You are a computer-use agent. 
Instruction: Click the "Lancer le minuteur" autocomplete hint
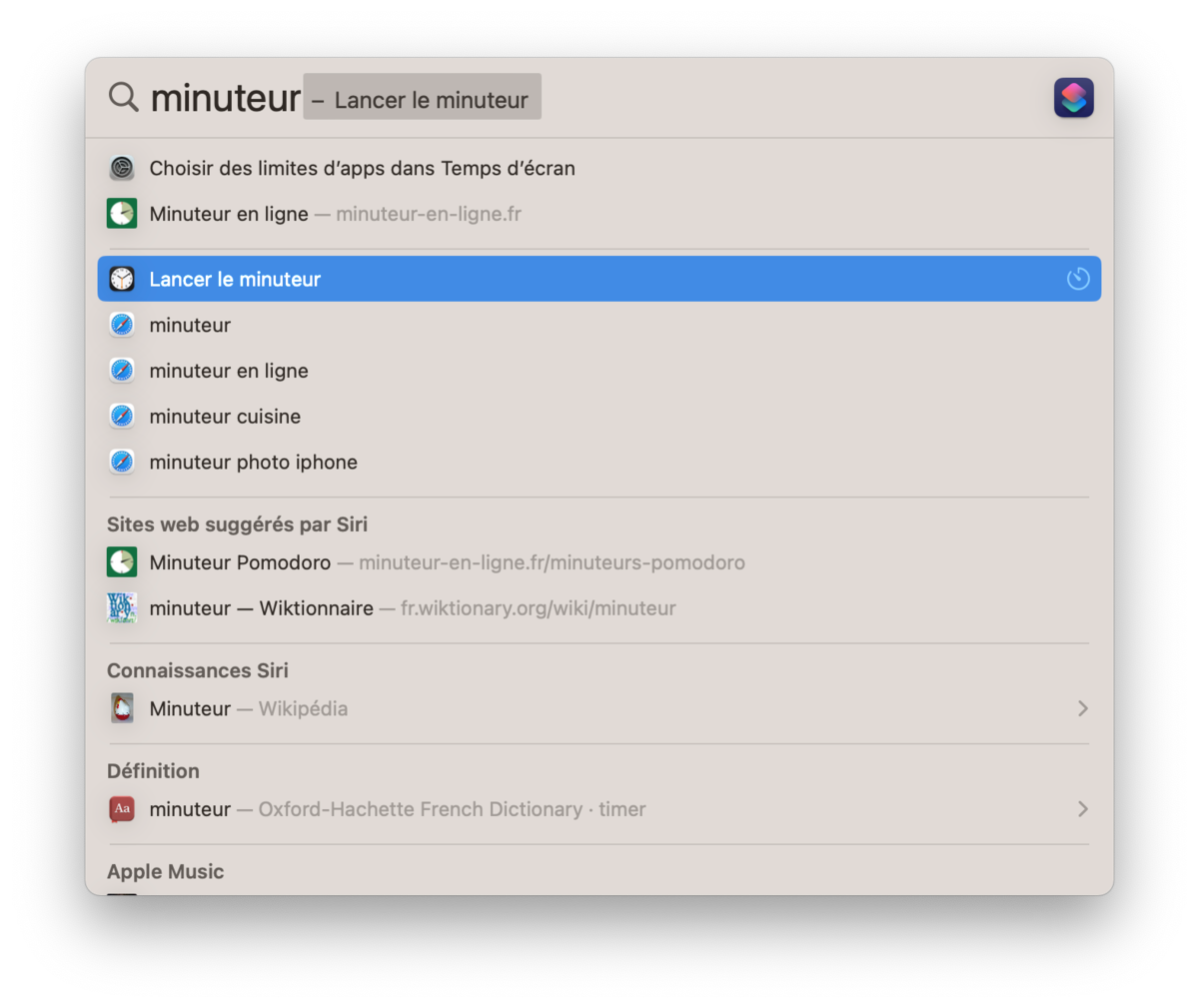pos(423,97)
